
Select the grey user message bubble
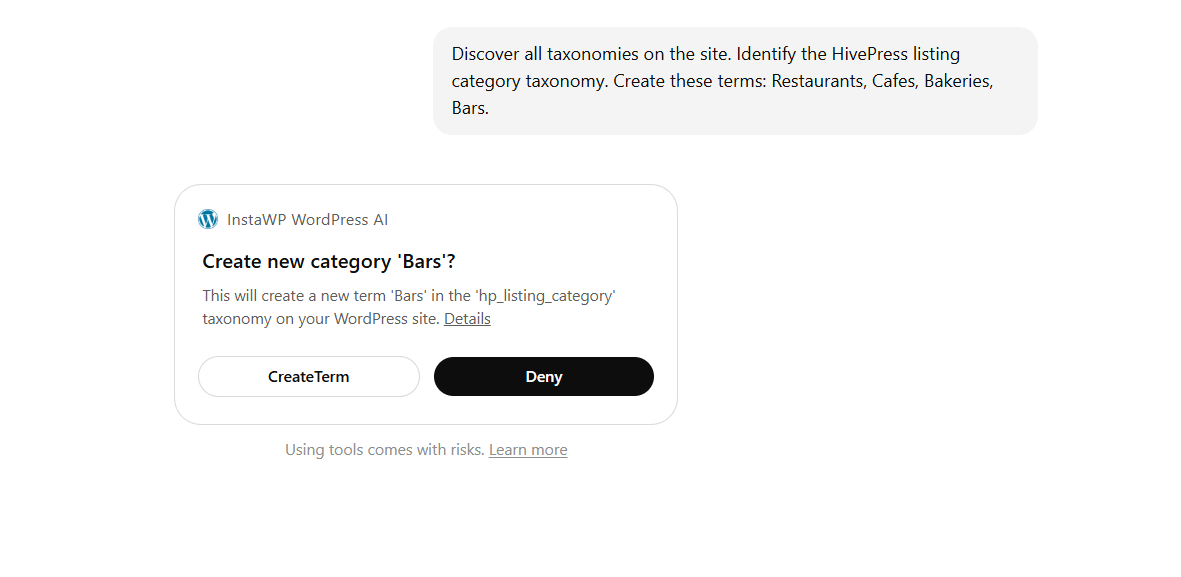point(735,80)
